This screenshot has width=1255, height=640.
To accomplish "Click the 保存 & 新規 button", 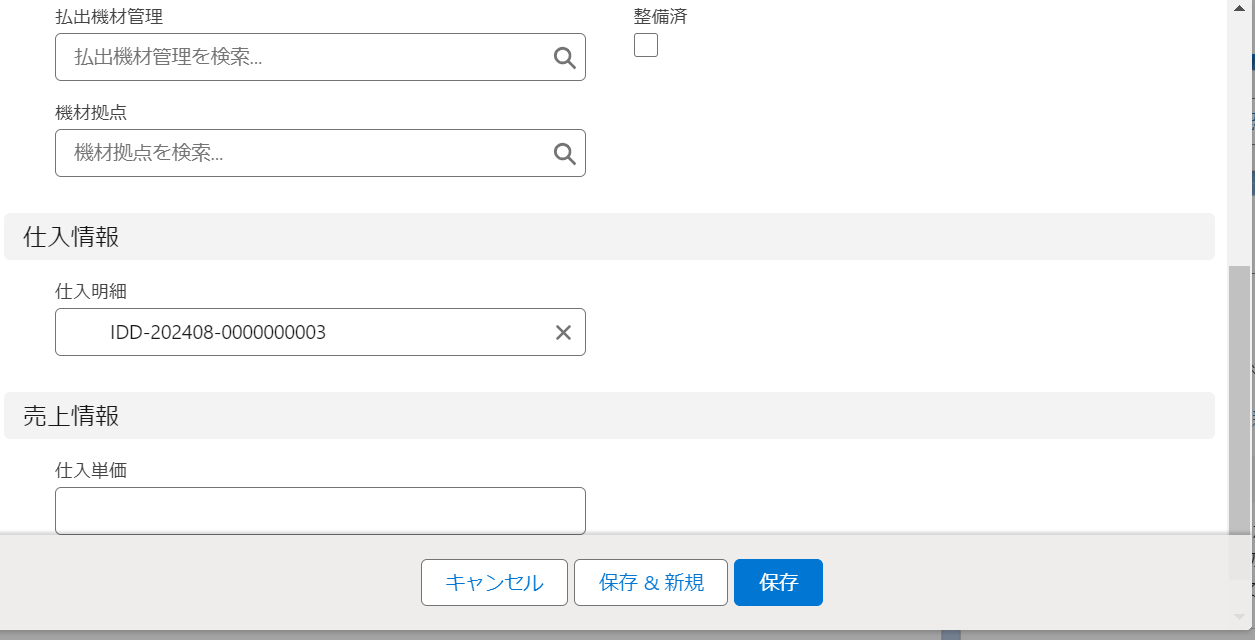I will click(x=650, y=583).
